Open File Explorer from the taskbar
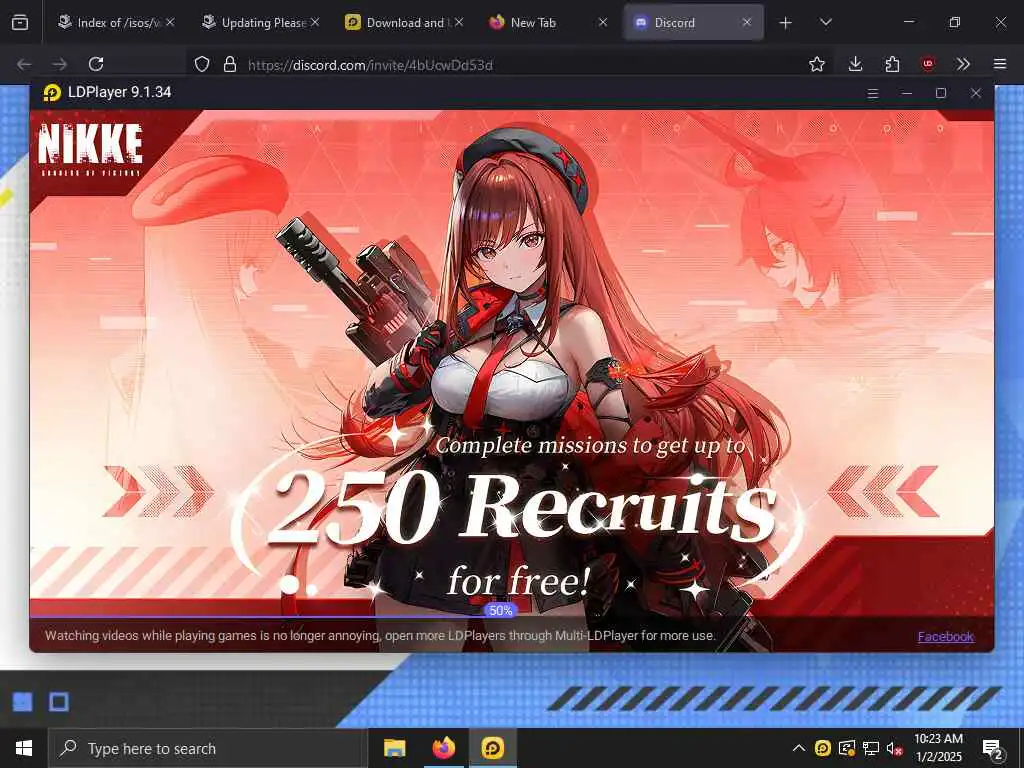Screen dimensions: 1024x768 coord(394,748)
